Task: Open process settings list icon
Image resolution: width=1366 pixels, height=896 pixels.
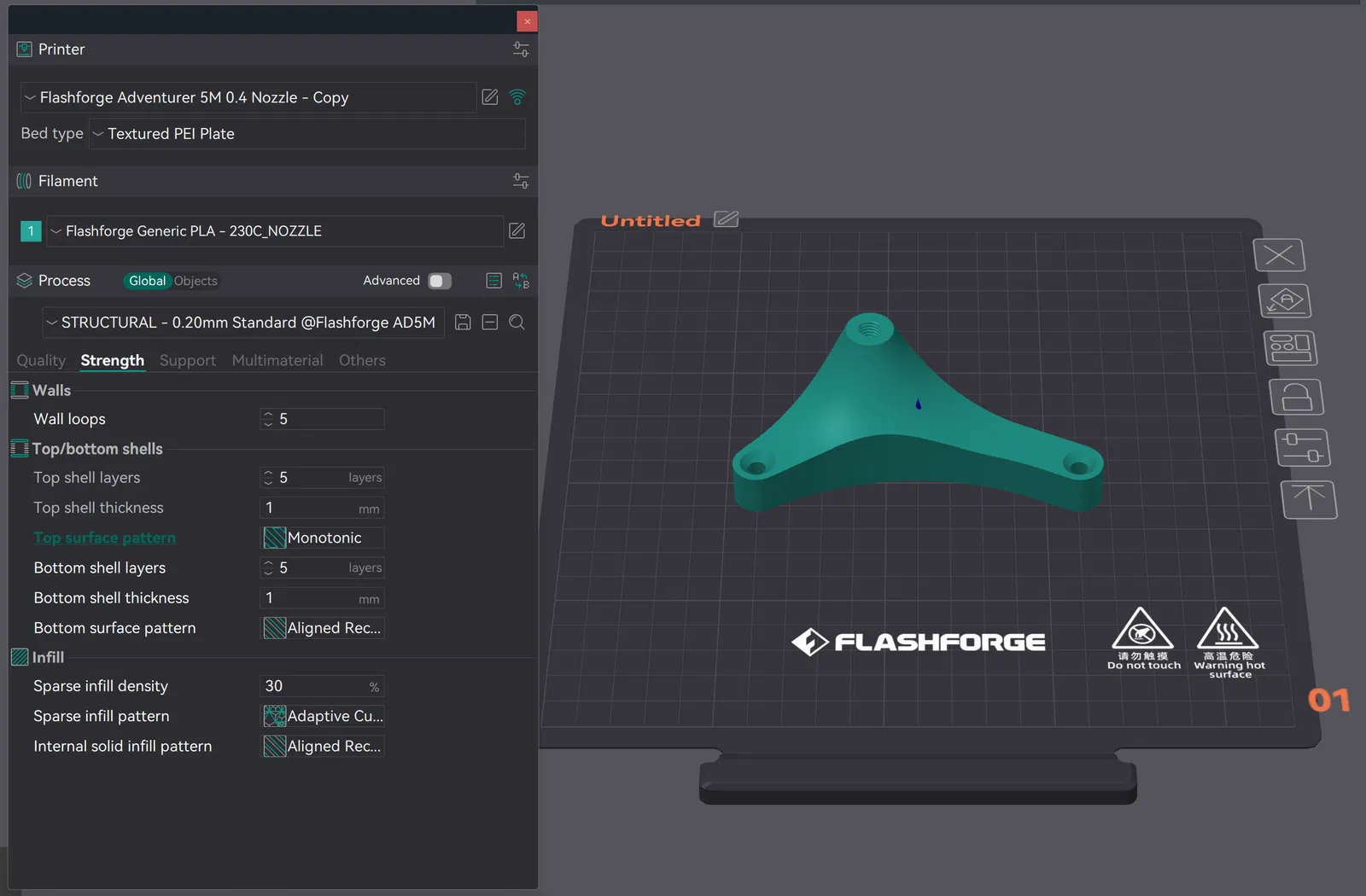Action: 493,281
